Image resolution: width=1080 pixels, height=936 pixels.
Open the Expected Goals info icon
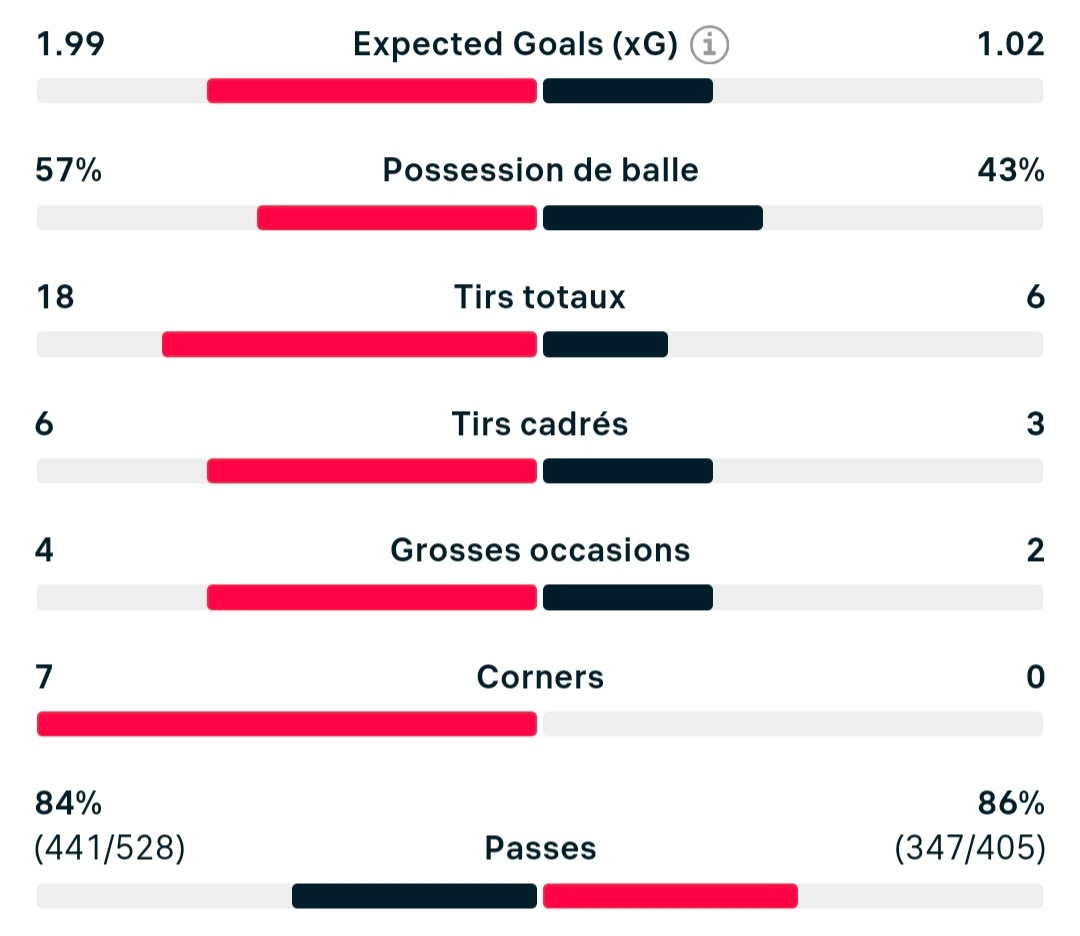(x=709, y=45)
